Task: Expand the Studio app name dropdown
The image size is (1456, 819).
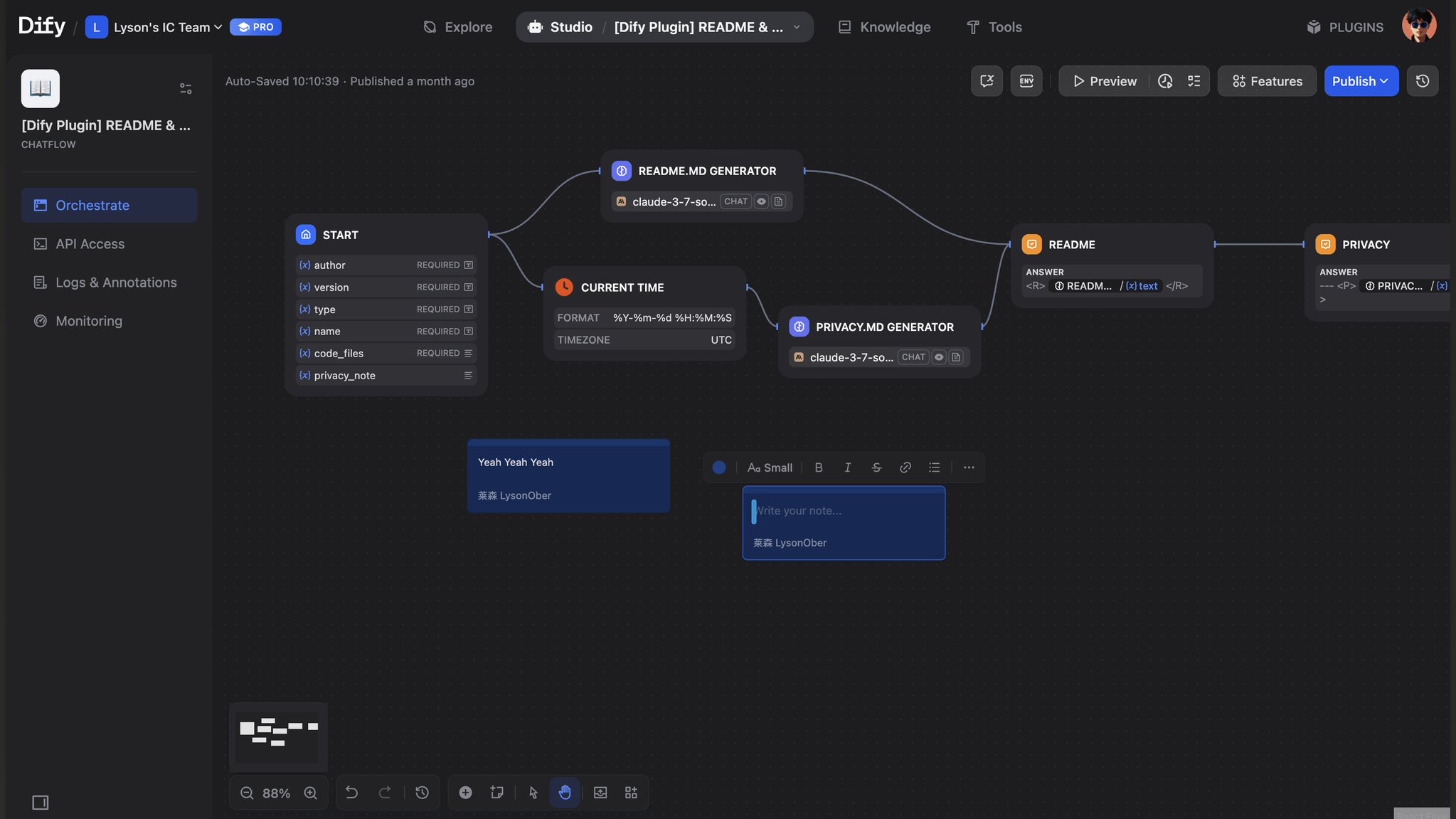Action: click(707, 27)
